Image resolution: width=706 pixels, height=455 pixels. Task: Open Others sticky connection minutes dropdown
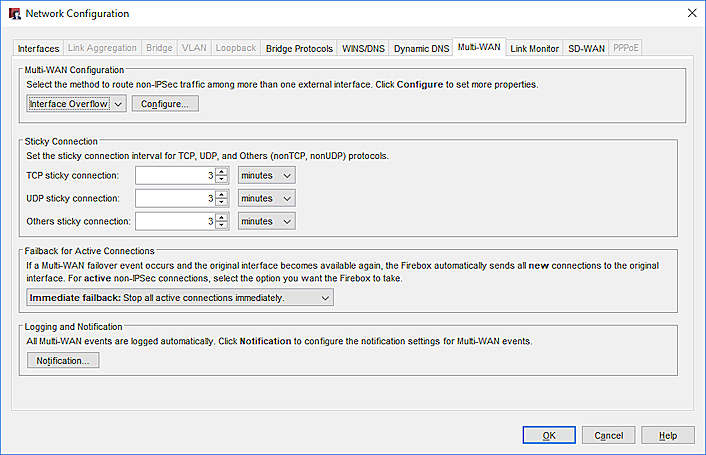click(x=267, y=221)
